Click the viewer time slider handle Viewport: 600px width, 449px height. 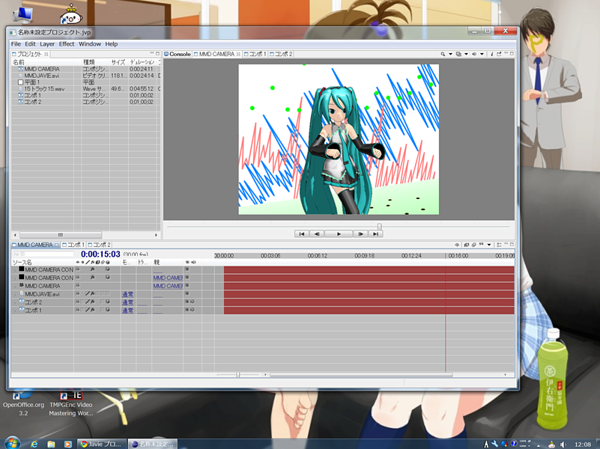click(379, 227)
